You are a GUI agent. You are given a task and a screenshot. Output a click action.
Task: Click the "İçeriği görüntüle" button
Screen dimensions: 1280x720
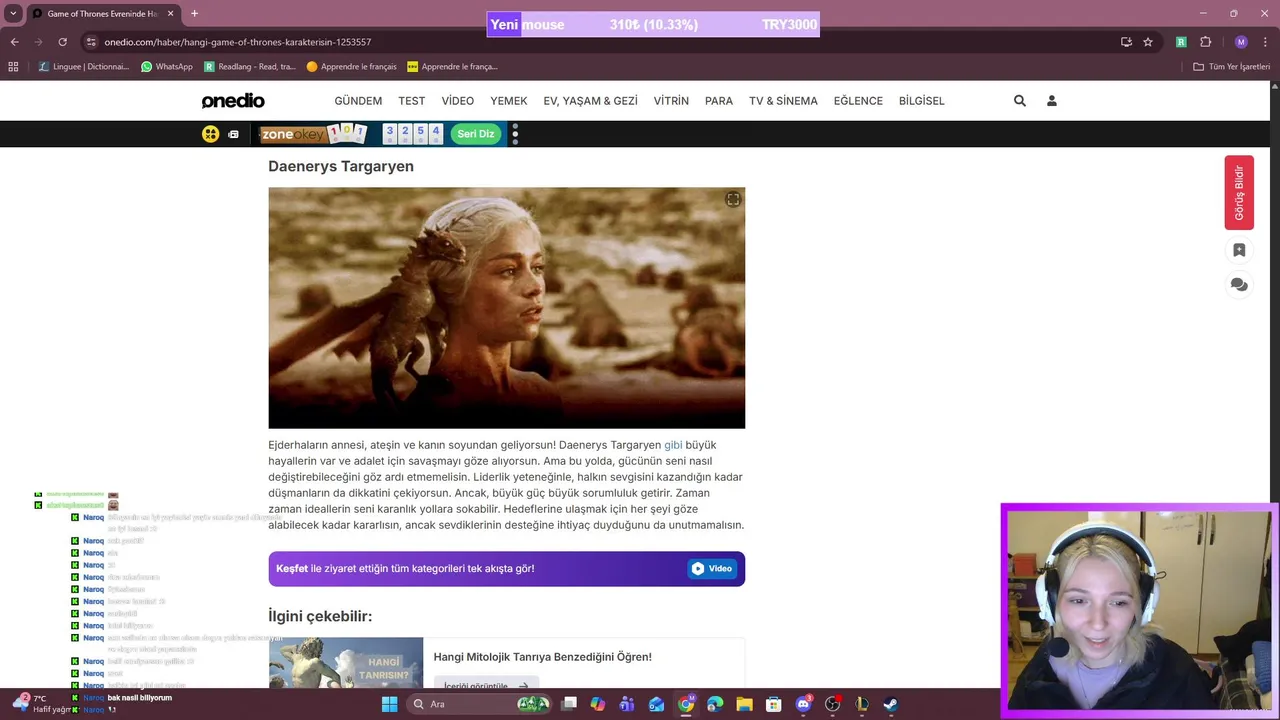(x=486, y=684)
